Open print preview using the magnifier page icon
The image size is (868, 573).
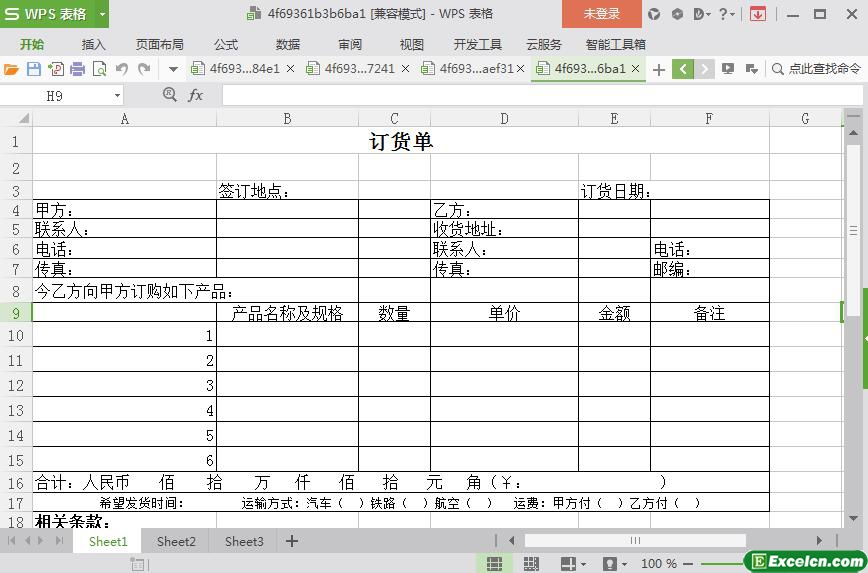tap(100, 69)
